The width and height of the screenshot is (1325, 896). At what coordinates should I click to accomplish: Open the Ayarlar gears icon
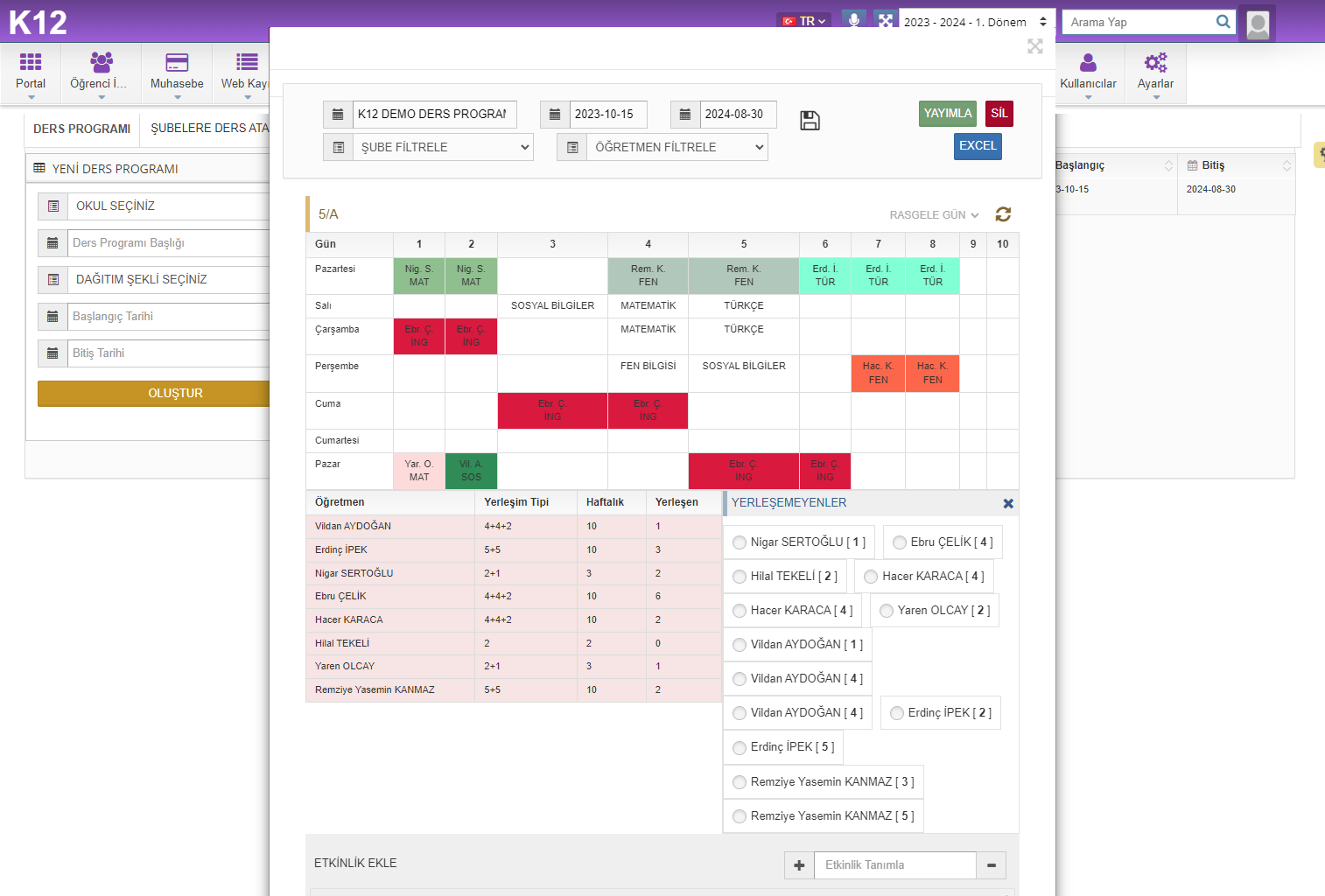click(x=1155, y=62)
